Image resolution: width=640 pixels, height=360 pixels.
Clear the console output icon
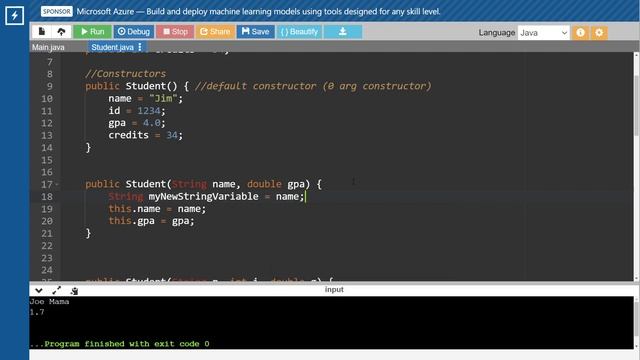pyautogui.click(x=74, y=291)
